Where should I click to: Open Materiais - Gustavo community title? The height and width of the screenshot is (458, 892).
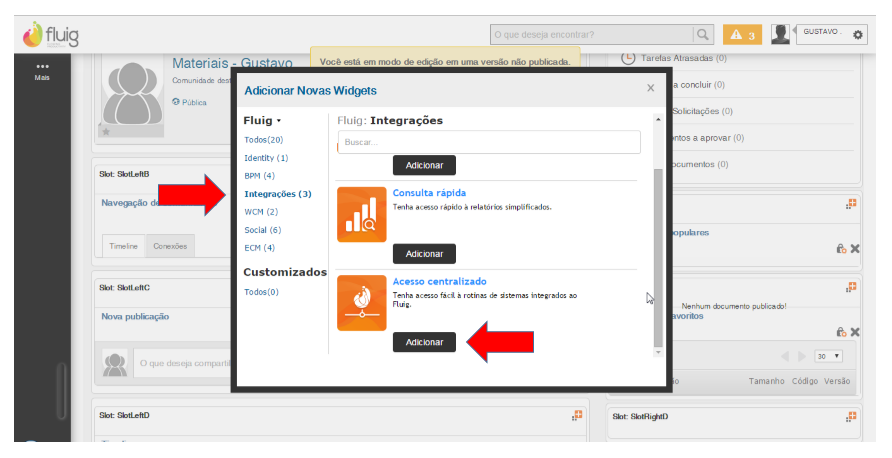pos(232,63)
